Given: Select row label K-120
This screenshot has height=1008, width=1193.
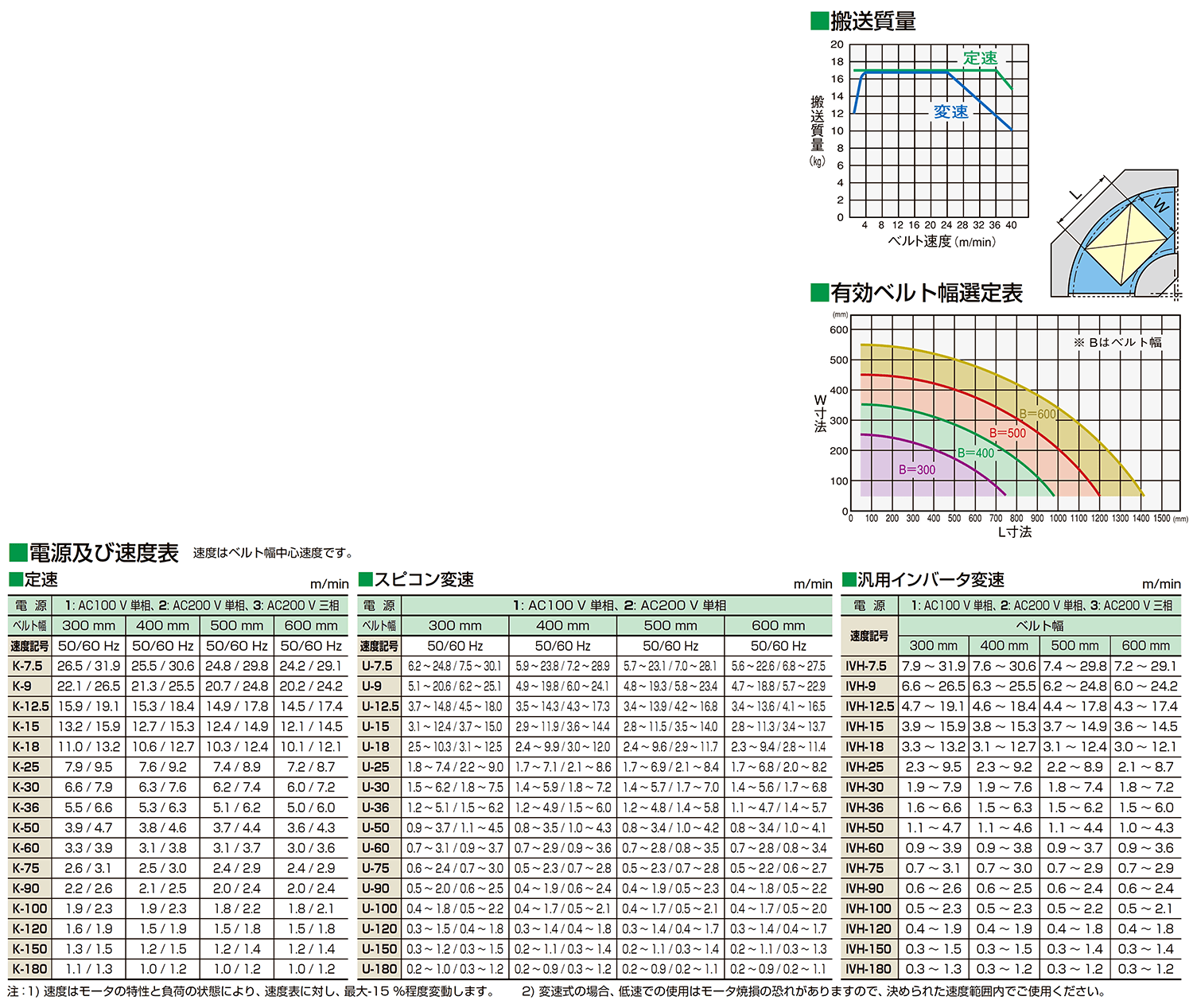Looking at the screenshot, I should tap(29, 928).
